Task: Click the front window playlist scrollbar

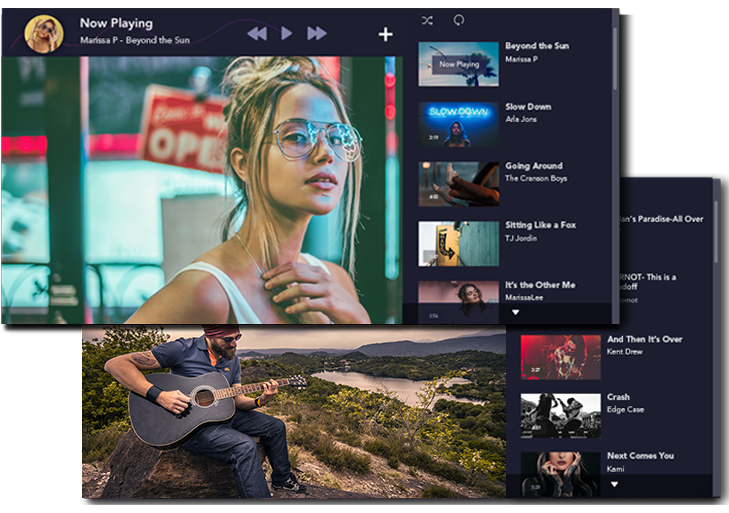Action: (x=615, y=58)
